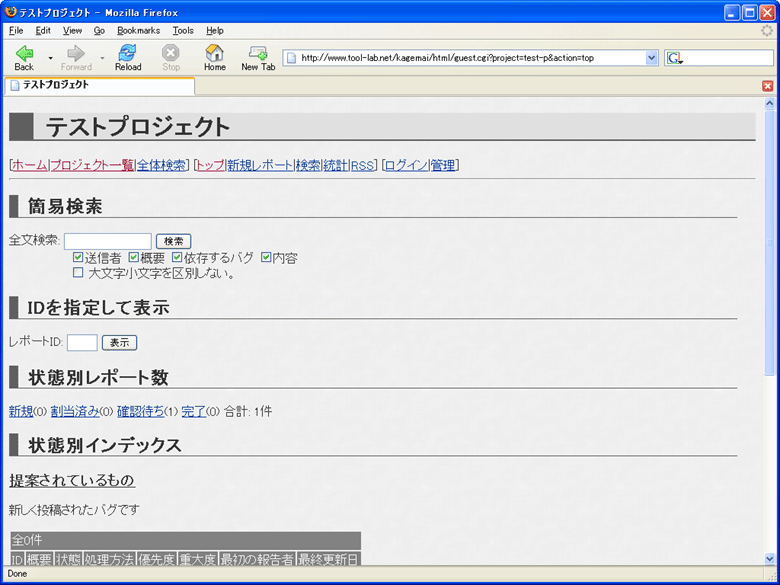Expand the URL address bar dropdown

click(652, 58)
